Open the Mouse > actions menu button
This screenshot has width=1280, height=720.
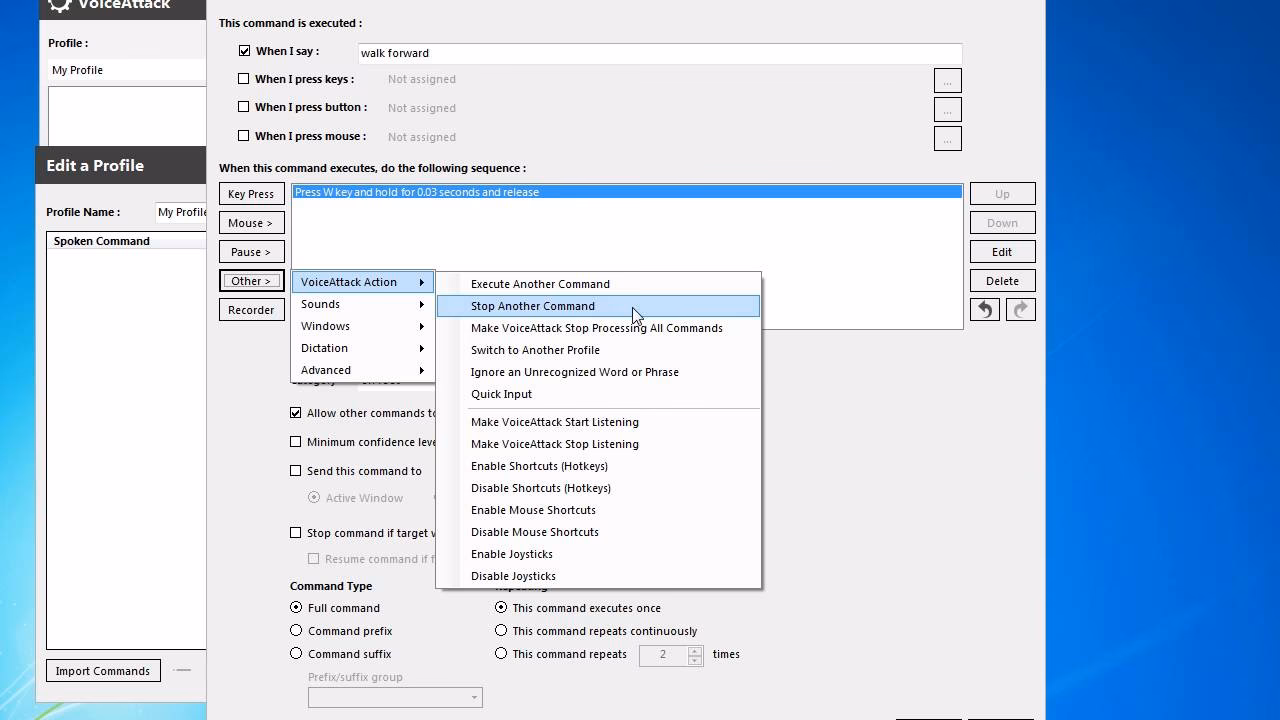point(251,223)
